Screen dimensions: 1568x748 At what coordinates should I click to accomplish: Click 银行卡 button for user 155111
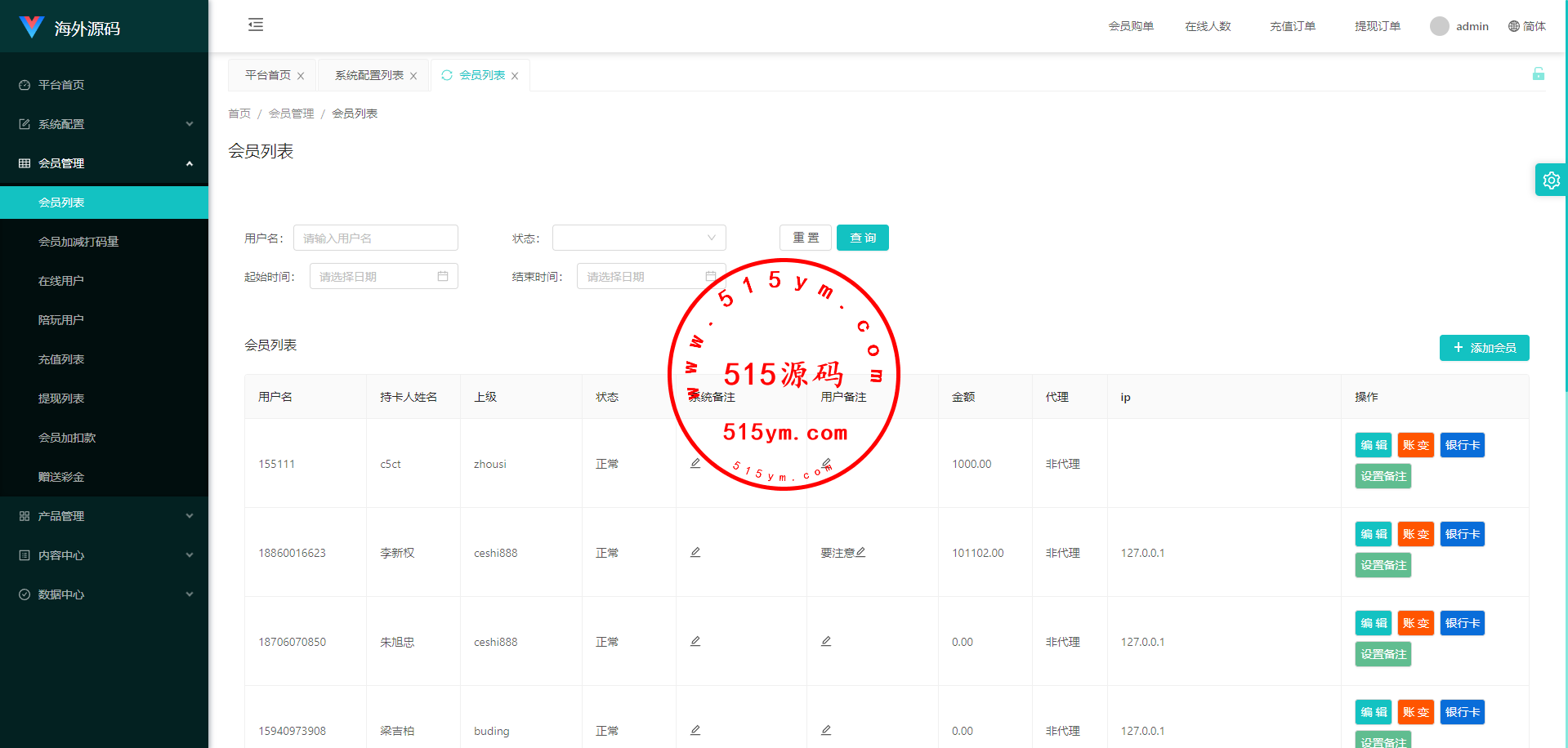click(x=1462, y=445)
